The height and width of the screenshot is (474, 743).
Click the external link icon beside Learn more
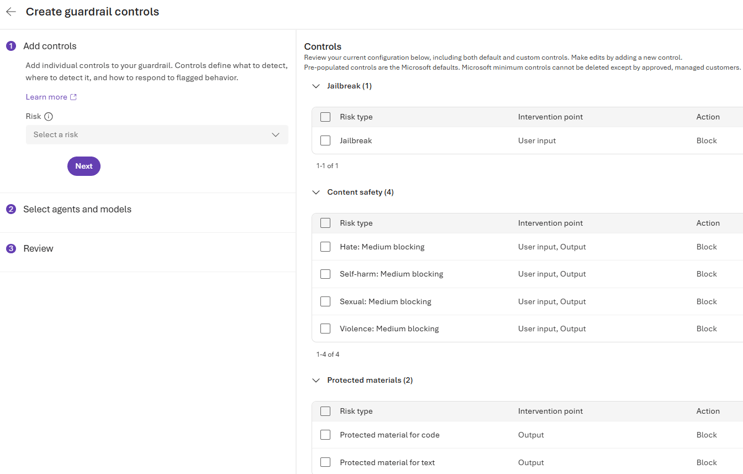pos(73,97)
